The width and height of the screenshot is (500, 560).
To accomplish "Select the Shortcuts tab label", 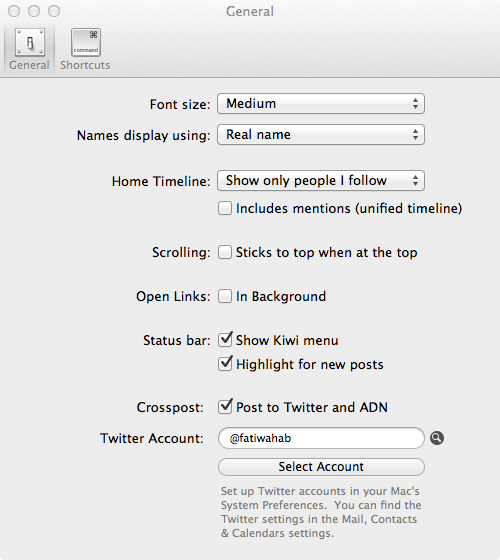I will click(x=85, y=65).
